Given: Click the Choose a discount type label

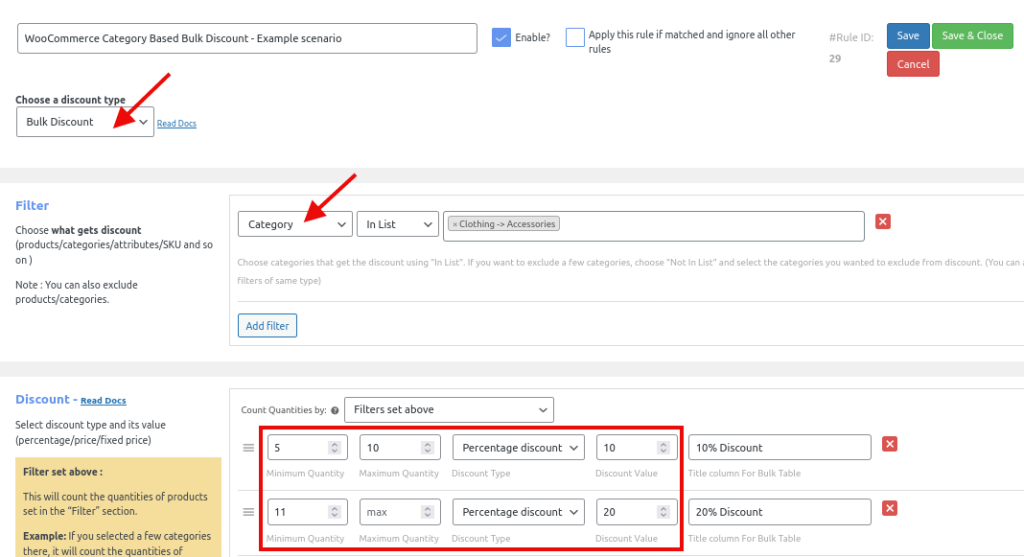Looking at the screenshot, I should click(x=71, y=100).
